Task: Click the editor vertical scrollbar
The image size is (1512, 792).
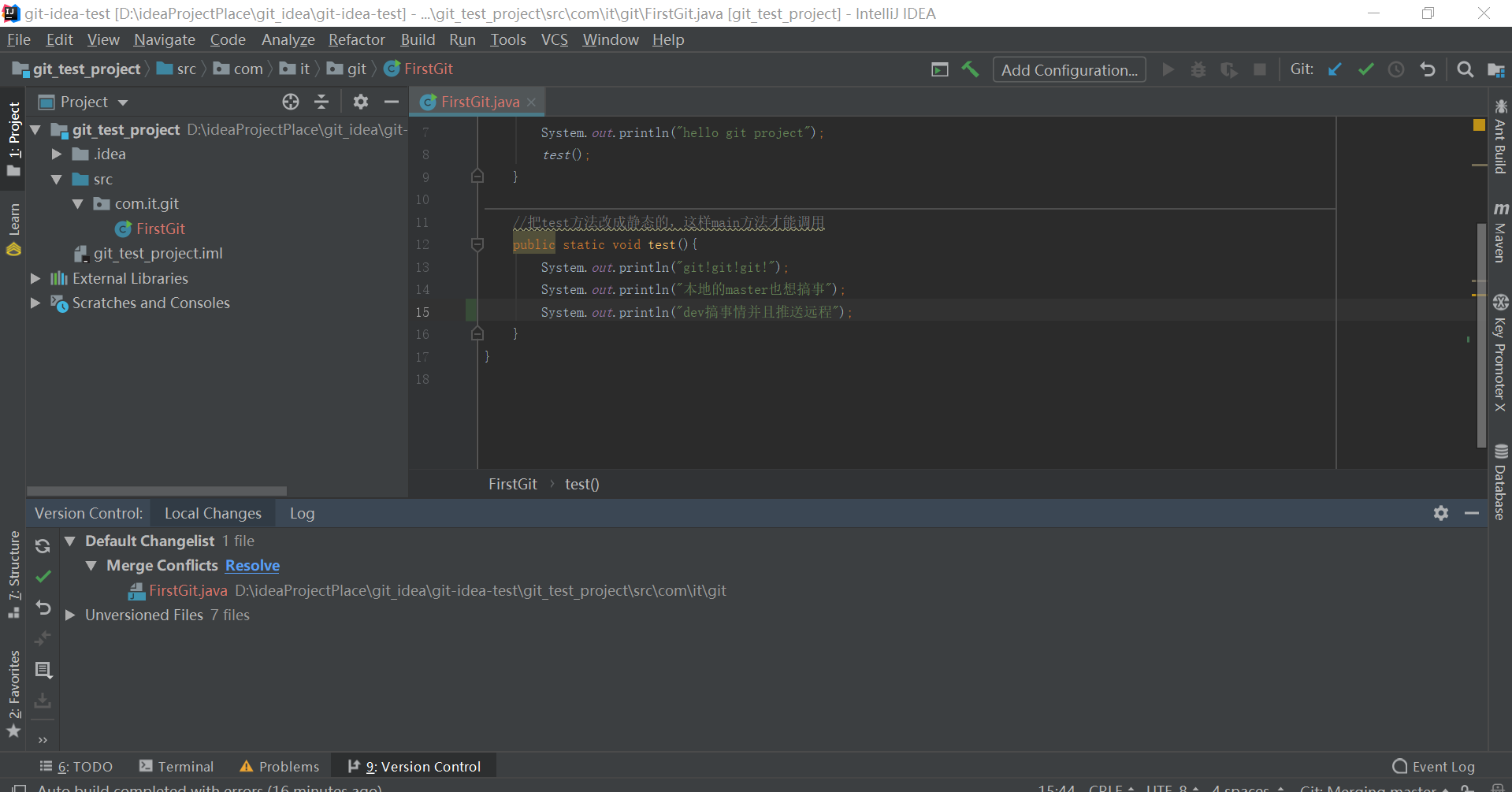Action: [1481, 335]
